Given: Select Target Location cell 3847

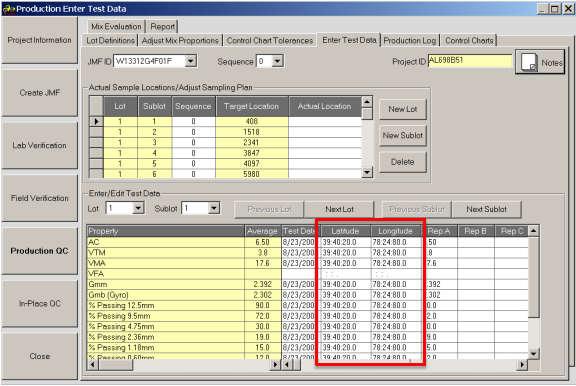Looking at the screenshot, I should coord(252,153).
